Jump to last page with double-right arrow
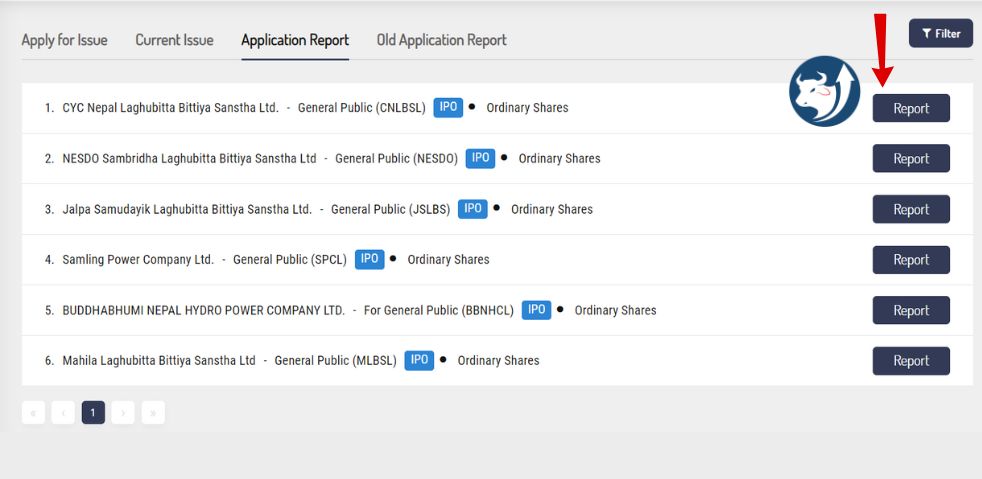 click(x=153, y=413)
